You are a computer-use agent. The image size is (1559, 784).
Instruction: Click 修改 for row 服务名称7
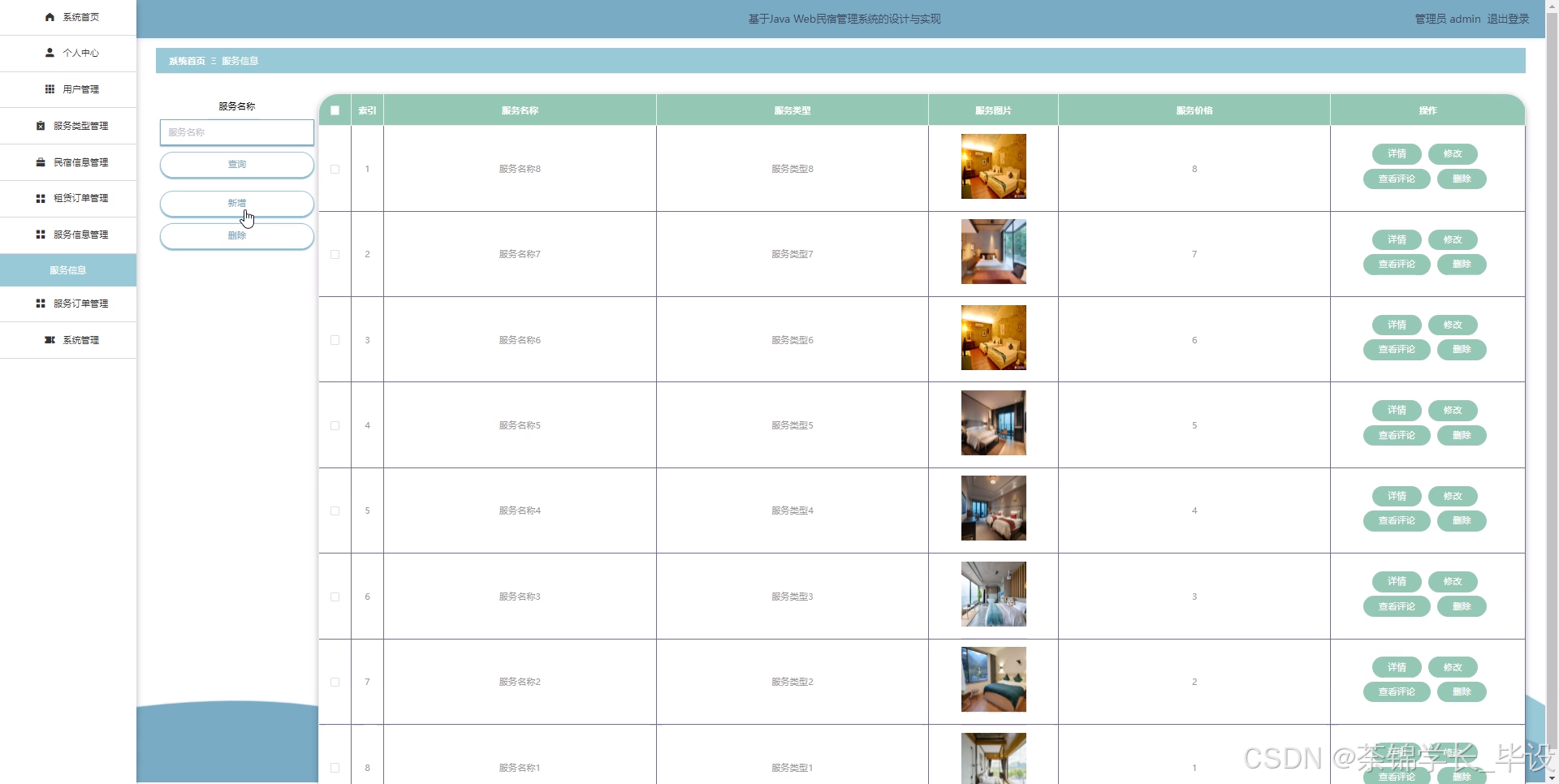click(x=1453, y=239)
